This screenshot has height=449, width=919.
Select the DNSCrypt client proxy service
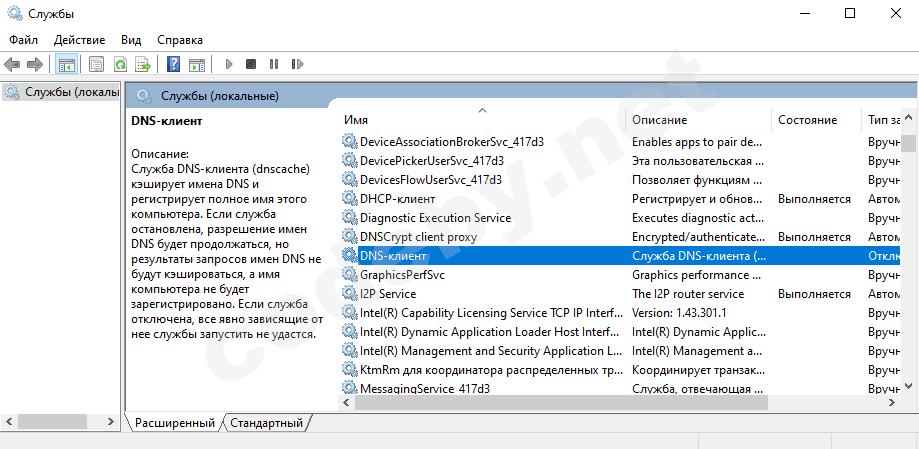click(418, 237)
